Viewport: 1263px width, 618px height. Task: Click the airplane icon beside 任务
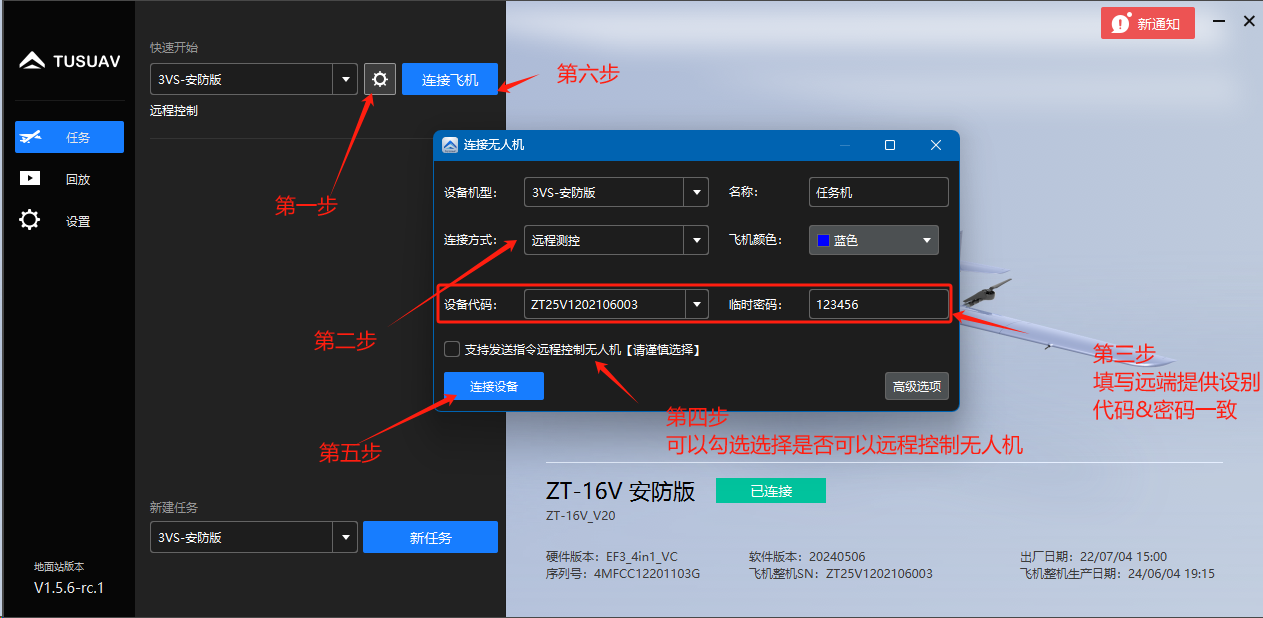point(31,137)
